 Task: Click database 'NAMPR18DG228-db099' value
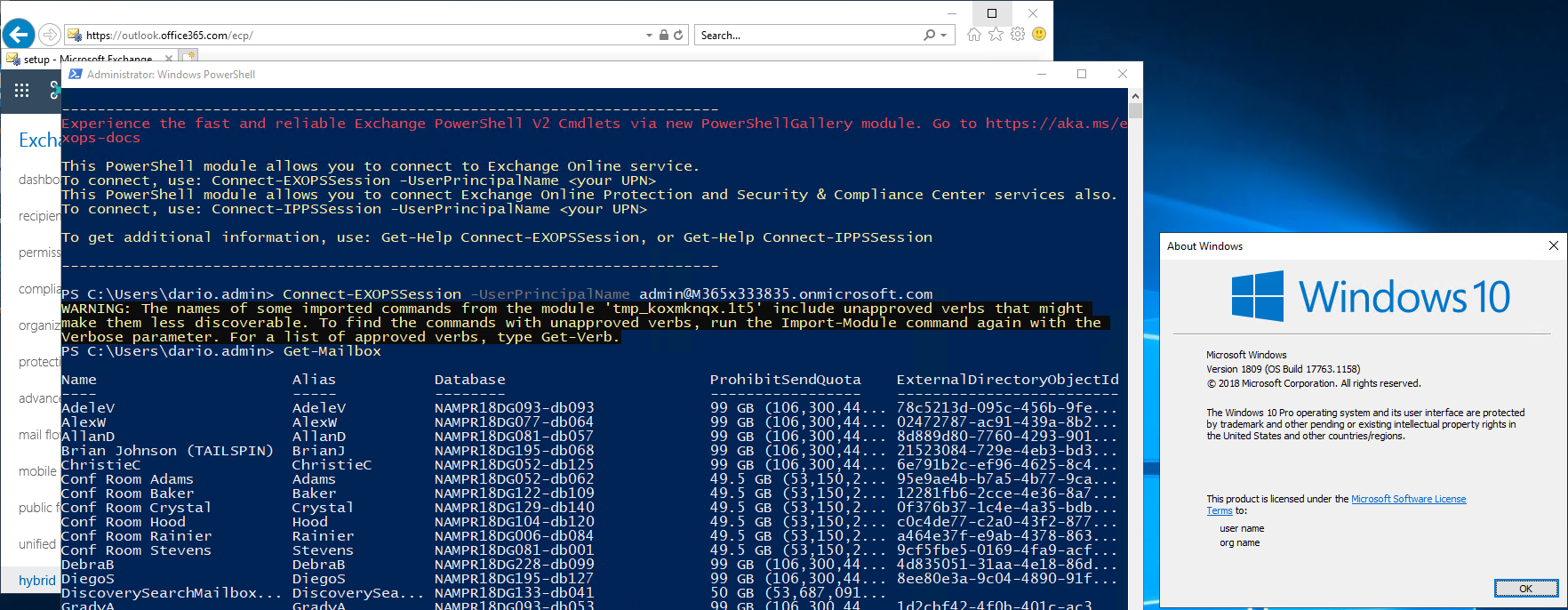514,565
